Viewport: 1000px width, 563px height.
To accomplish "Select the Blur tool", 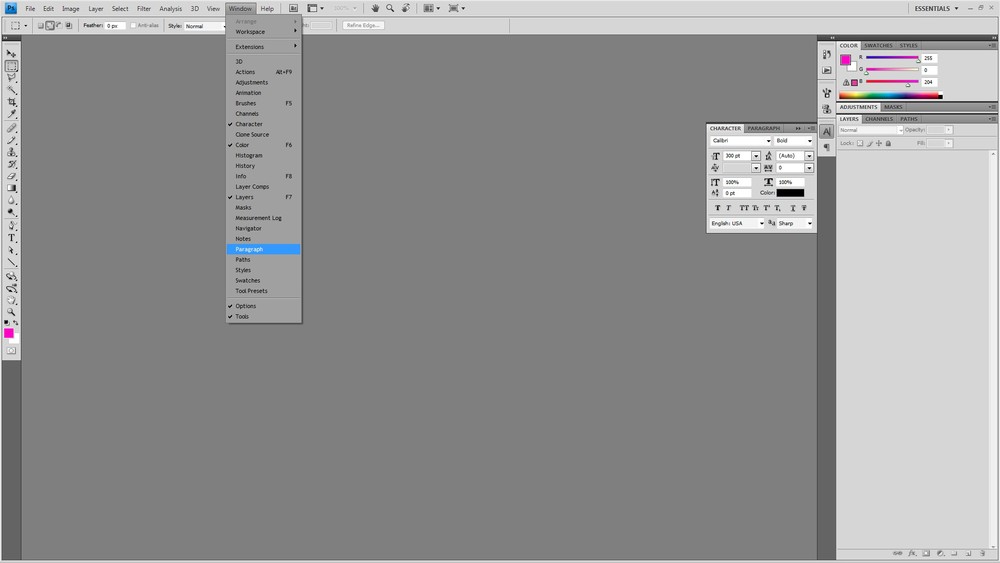I will pos(11,200).
